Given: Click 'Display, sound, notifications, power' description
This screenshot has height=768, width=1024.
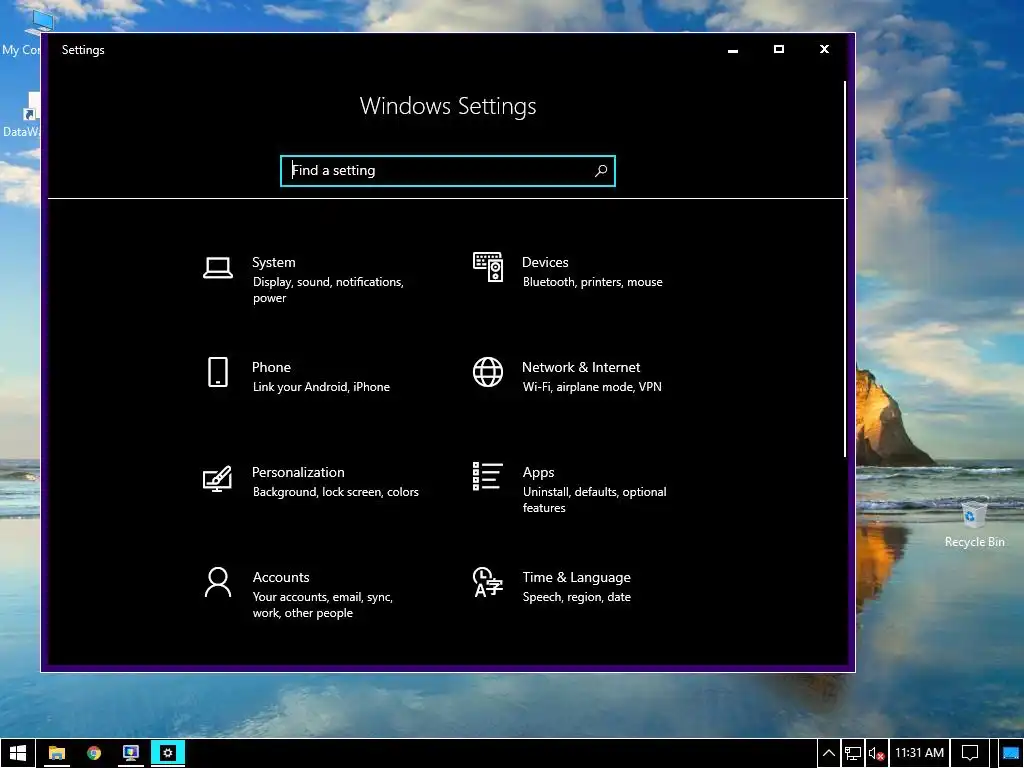Looking at the screenshot, I should pyautogui.click(x=328, y=290).
